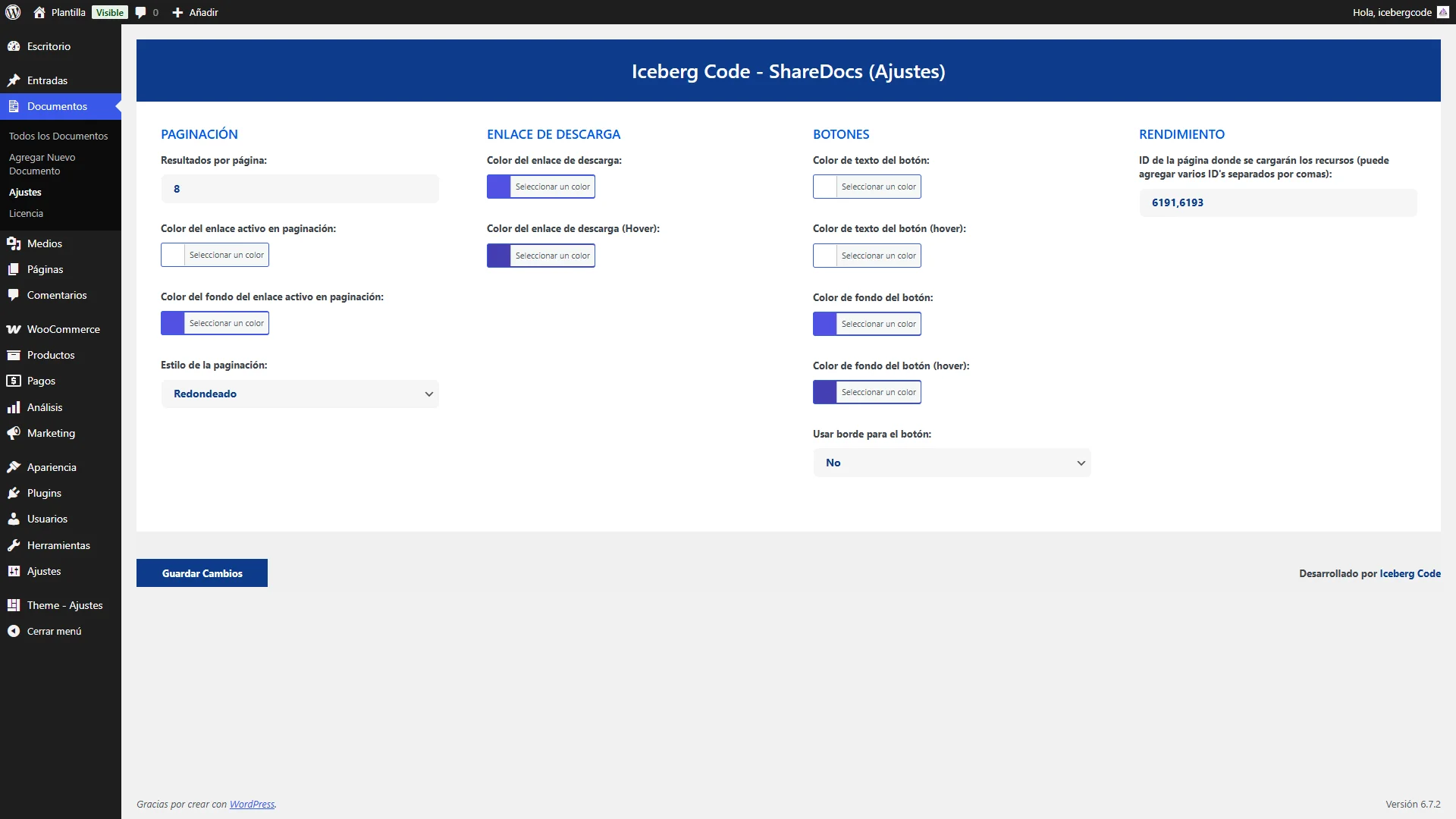Image resolution: width=1456 pixels, height=819 pixels.
Task: Click the Herramientas wrench icon
Action: [14, 545]
